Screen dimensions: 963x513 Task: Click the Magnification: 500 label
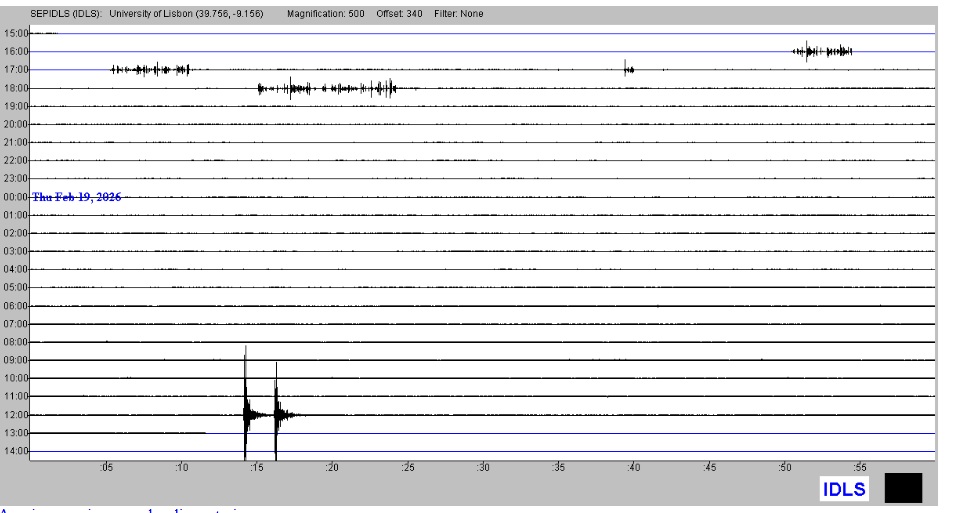click(326, 14)
